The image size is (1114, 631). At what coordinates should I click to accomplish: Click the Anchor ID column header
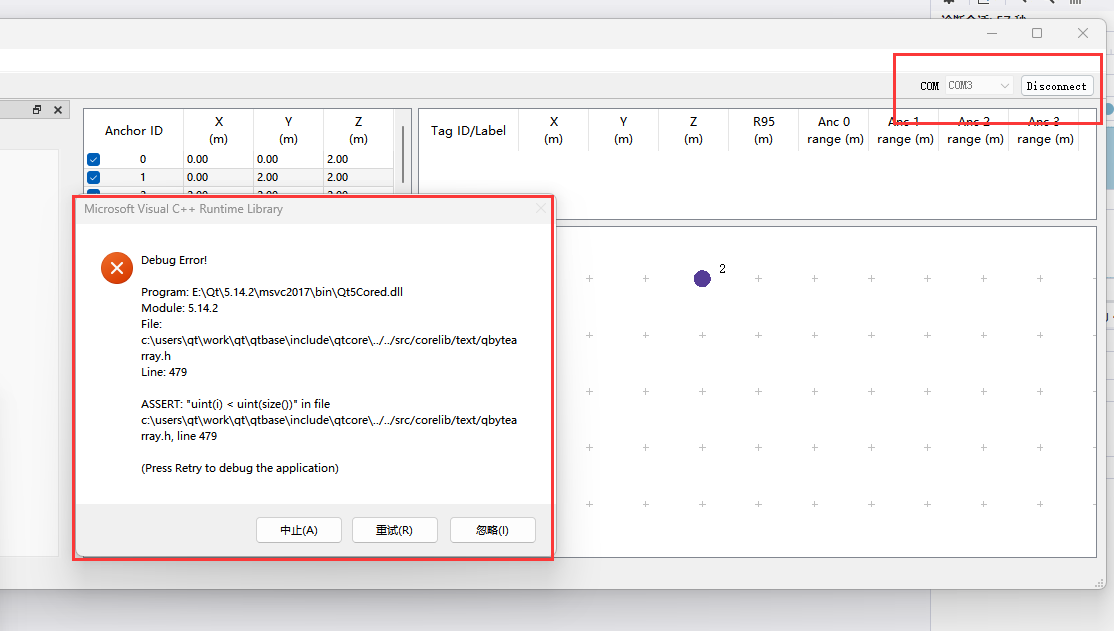(134, 131)
